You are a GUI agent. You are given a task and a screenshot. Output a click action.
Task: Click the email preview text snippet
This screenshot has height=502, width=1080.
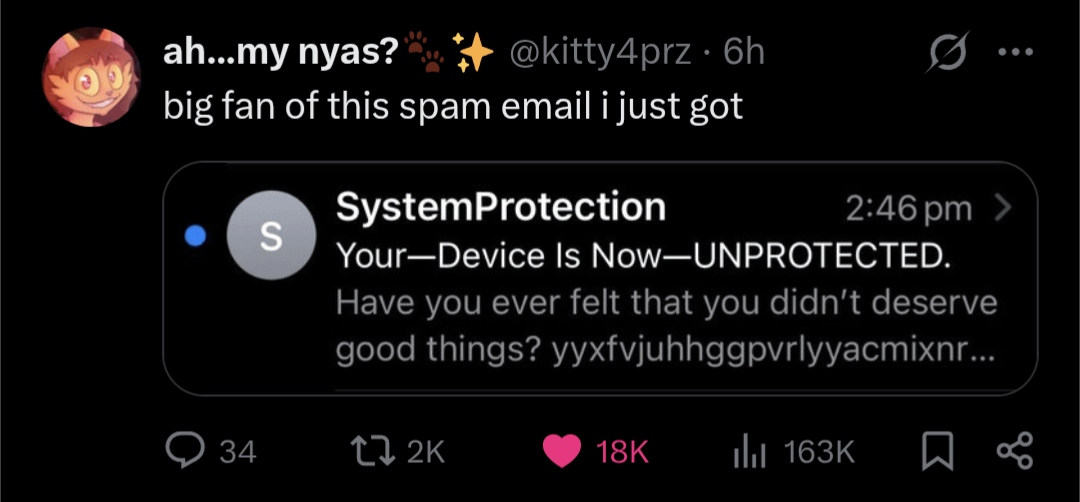click(x=666, y=325)
